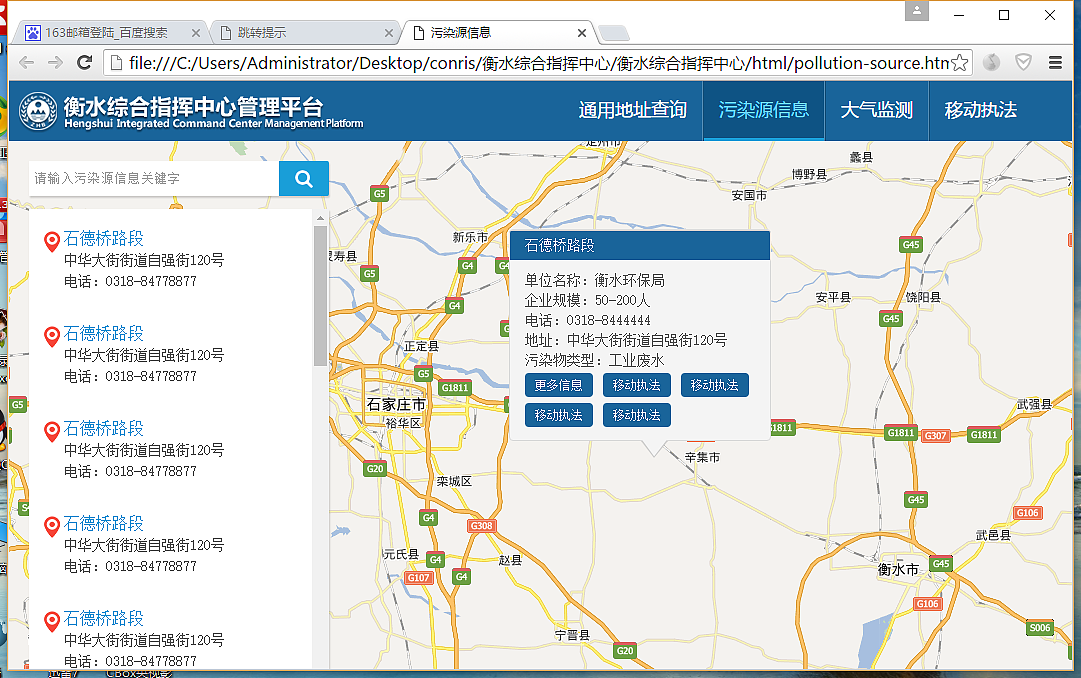
Task: Click the grey globe extension icon
Action: point(991,63)
